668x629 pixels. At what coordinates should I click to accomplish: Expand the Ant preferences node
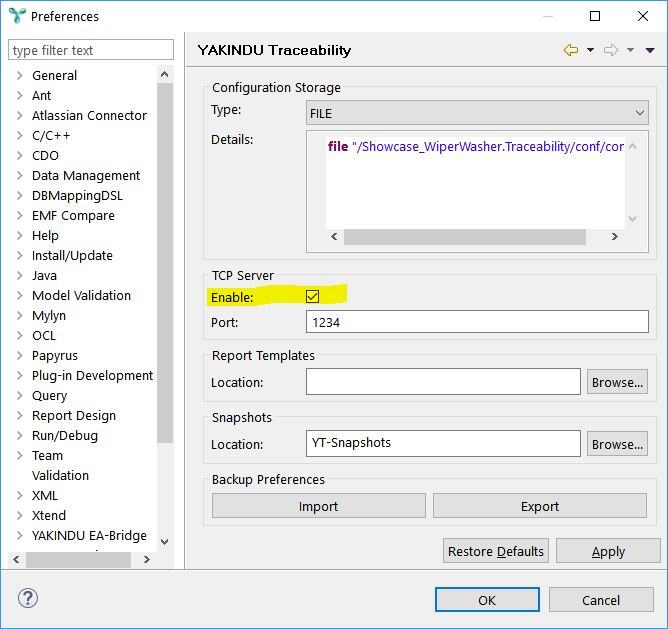coord(20,95)
